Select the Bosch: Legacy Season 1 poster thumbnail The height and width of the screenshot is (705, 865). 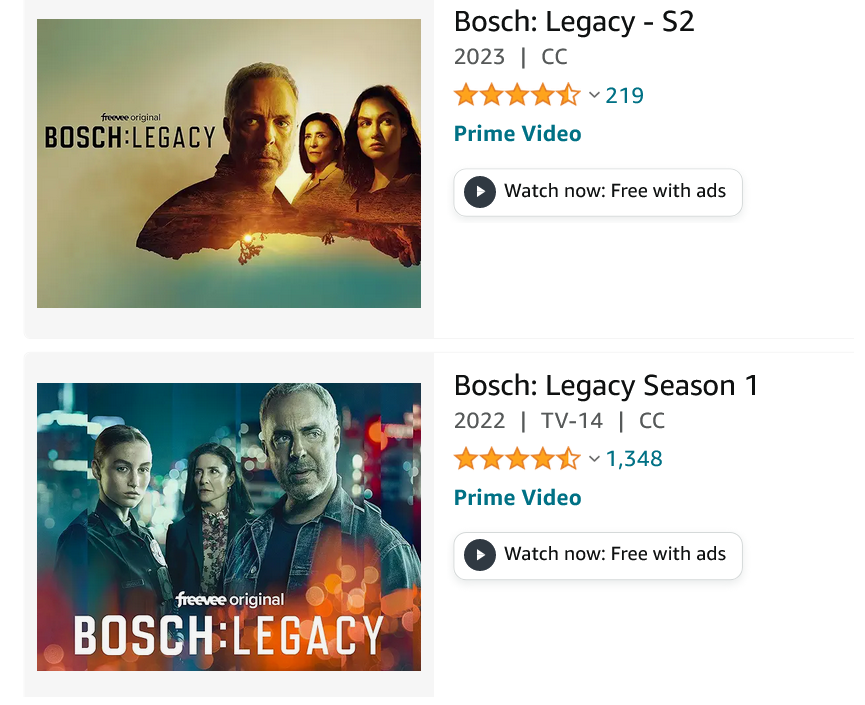tap(229, 527)
